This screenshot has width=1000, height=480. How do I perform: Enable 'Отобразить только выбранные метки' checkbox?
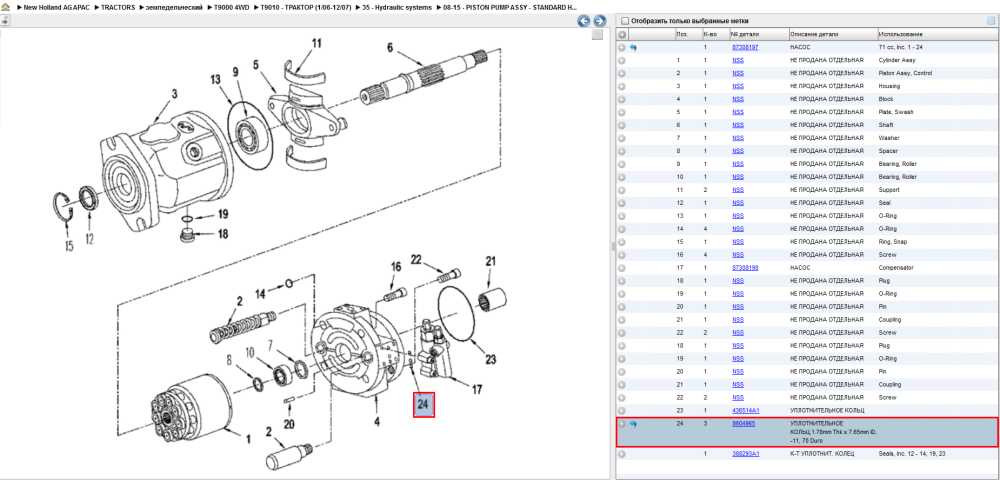[x=625, y=20]
